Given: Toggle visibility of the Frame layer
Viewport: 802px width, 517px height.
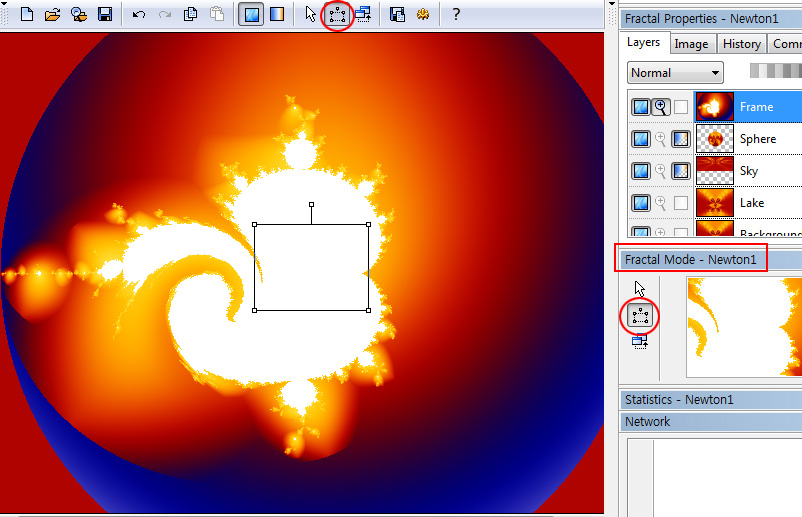Looking at the screenshot, I should (x=641, y=107).
